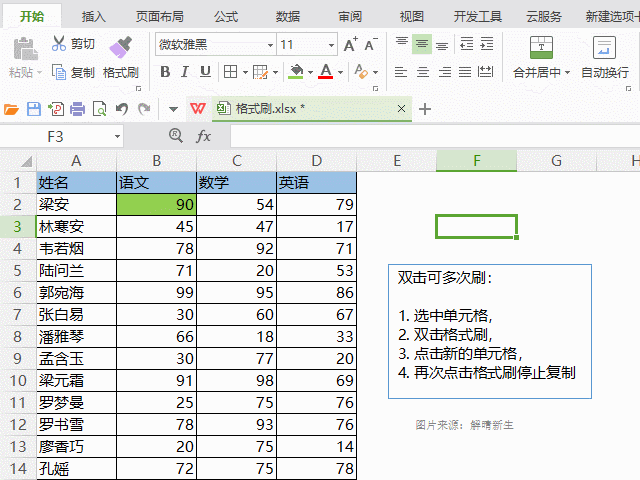The width and height of the screenshot is (640, 480).
Task: Click the Paste (粘贴) icon
Action: pos(25,49)
